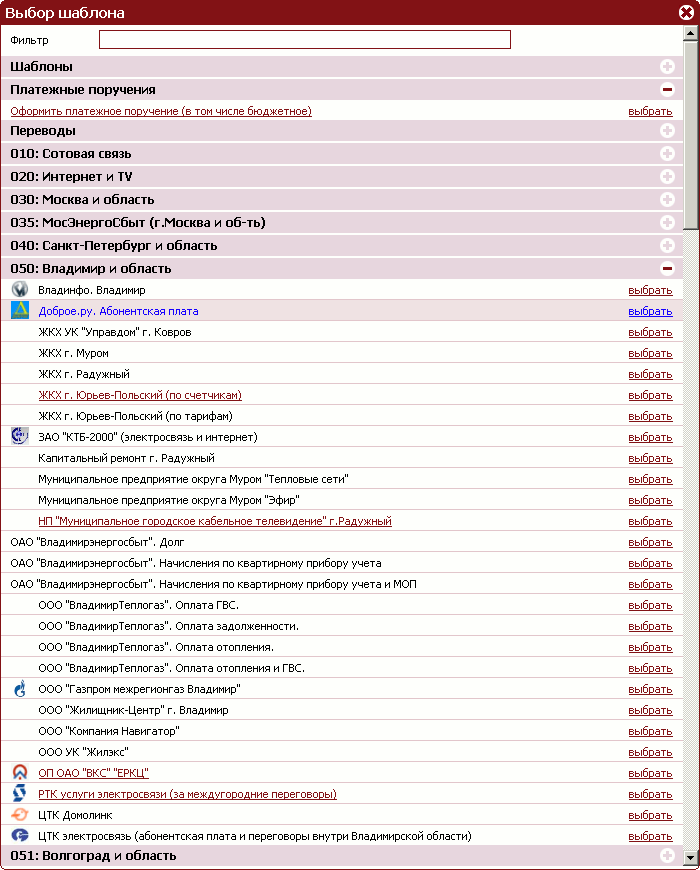Click the Газпром межрегионгаз flame icon
700x870 pixels.
pos(20,689)
